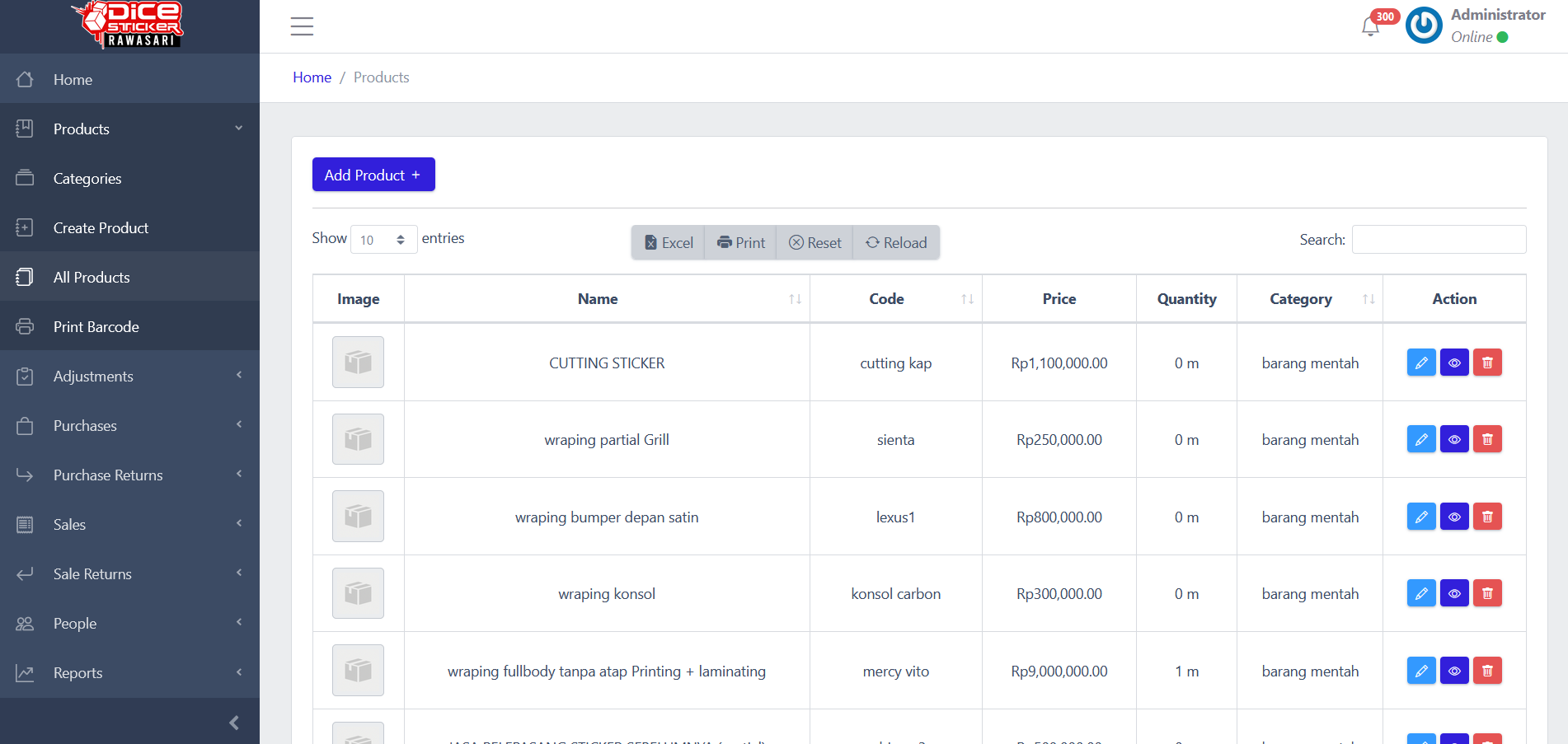Viewport: 1568px width, 744px height.
Task: View the CUTTING STICKER product details
Action: pyautogui.click(x=1453, y=363)
